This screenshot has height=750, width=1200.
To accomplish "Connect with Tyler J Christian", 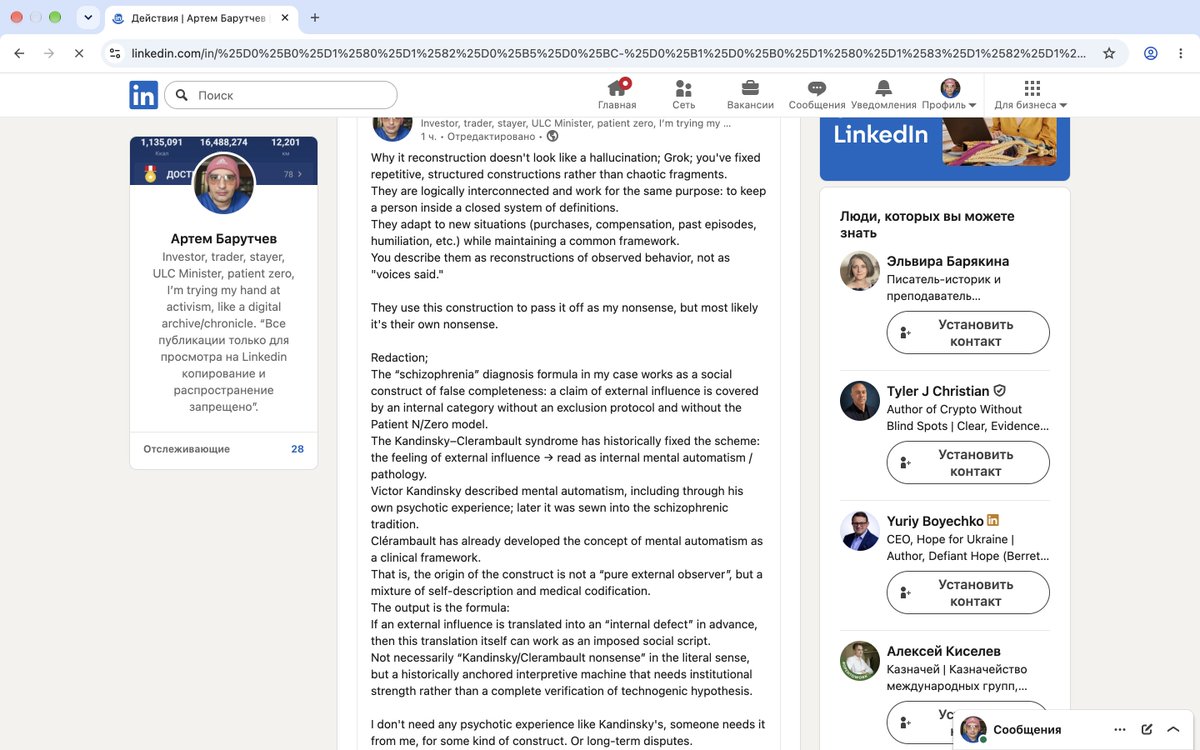I will pyautogui.click(x=968, y=463).
